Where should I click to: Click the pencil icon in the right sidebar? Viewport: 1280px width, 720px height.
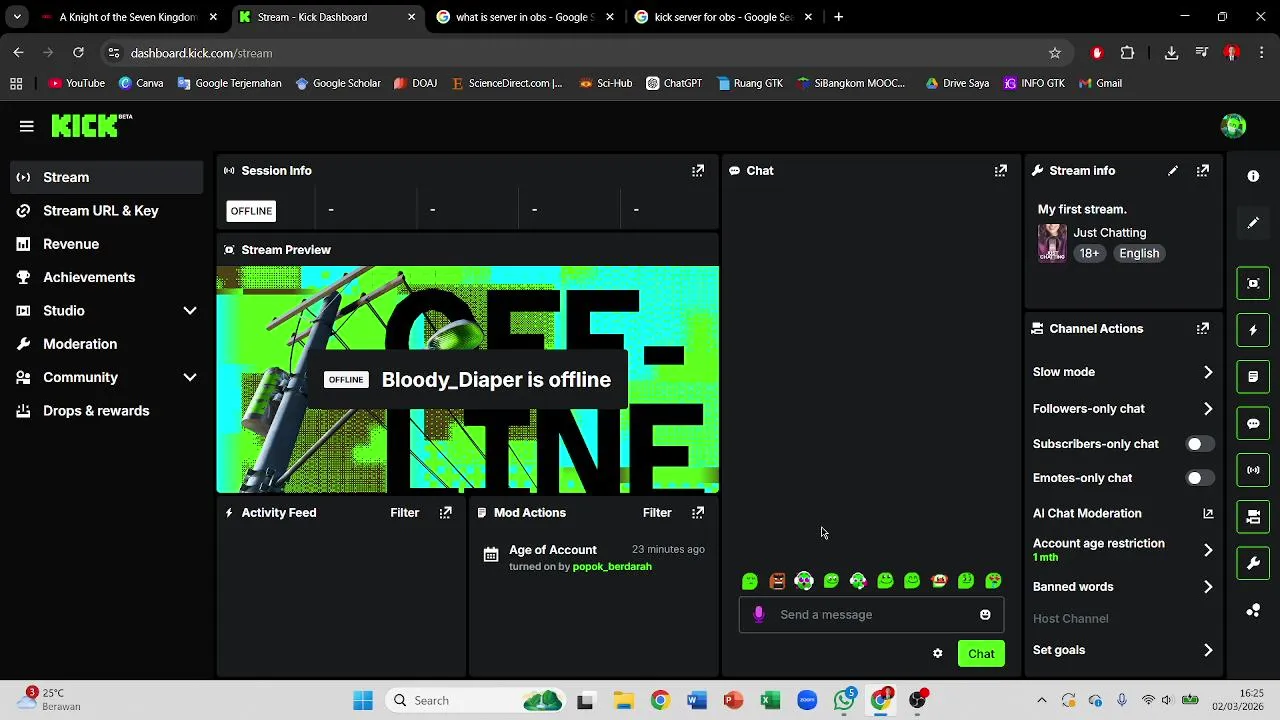[1253, 223]
